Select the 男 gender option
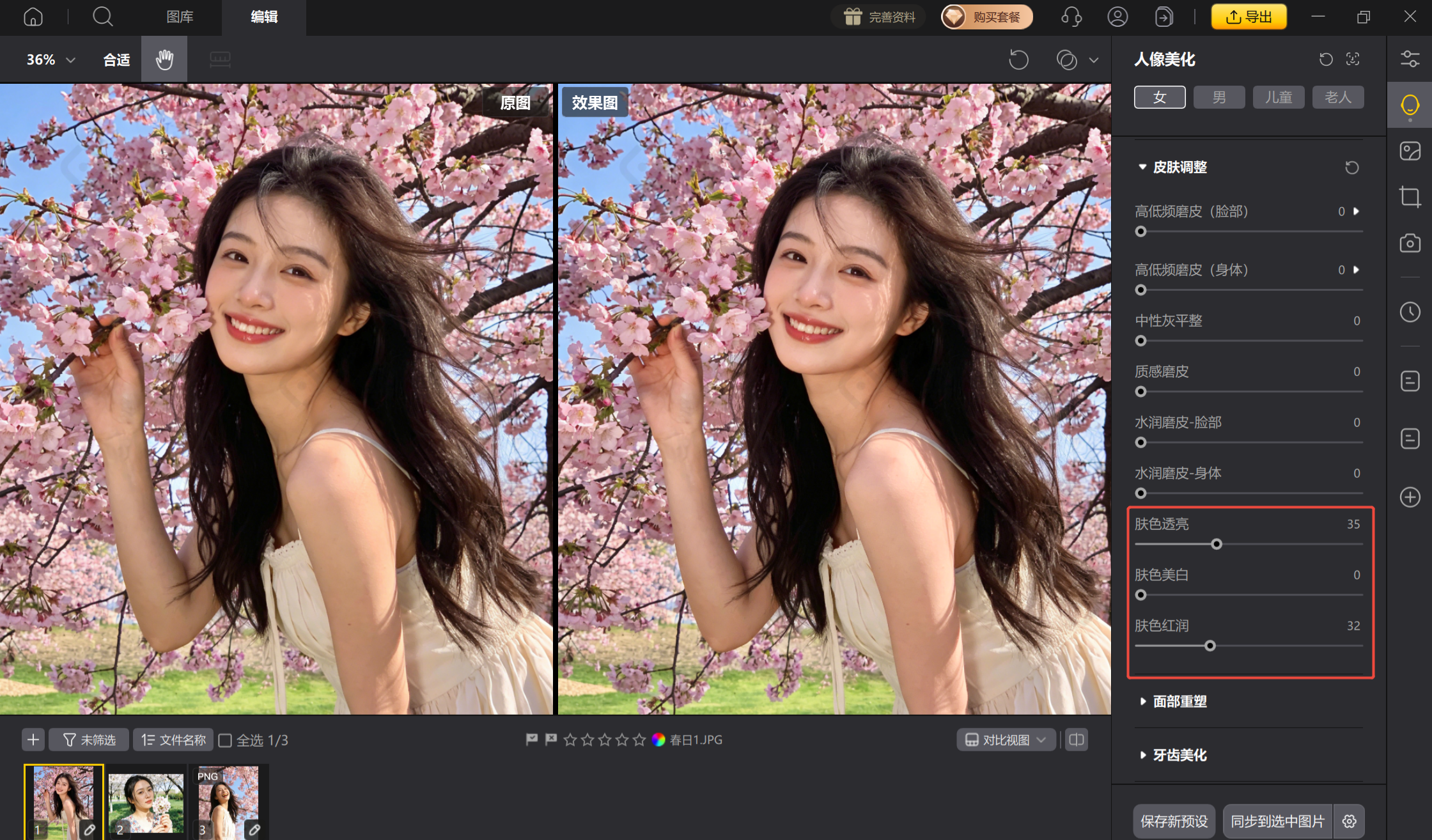1432x840 pixels. click(1219, 97)
